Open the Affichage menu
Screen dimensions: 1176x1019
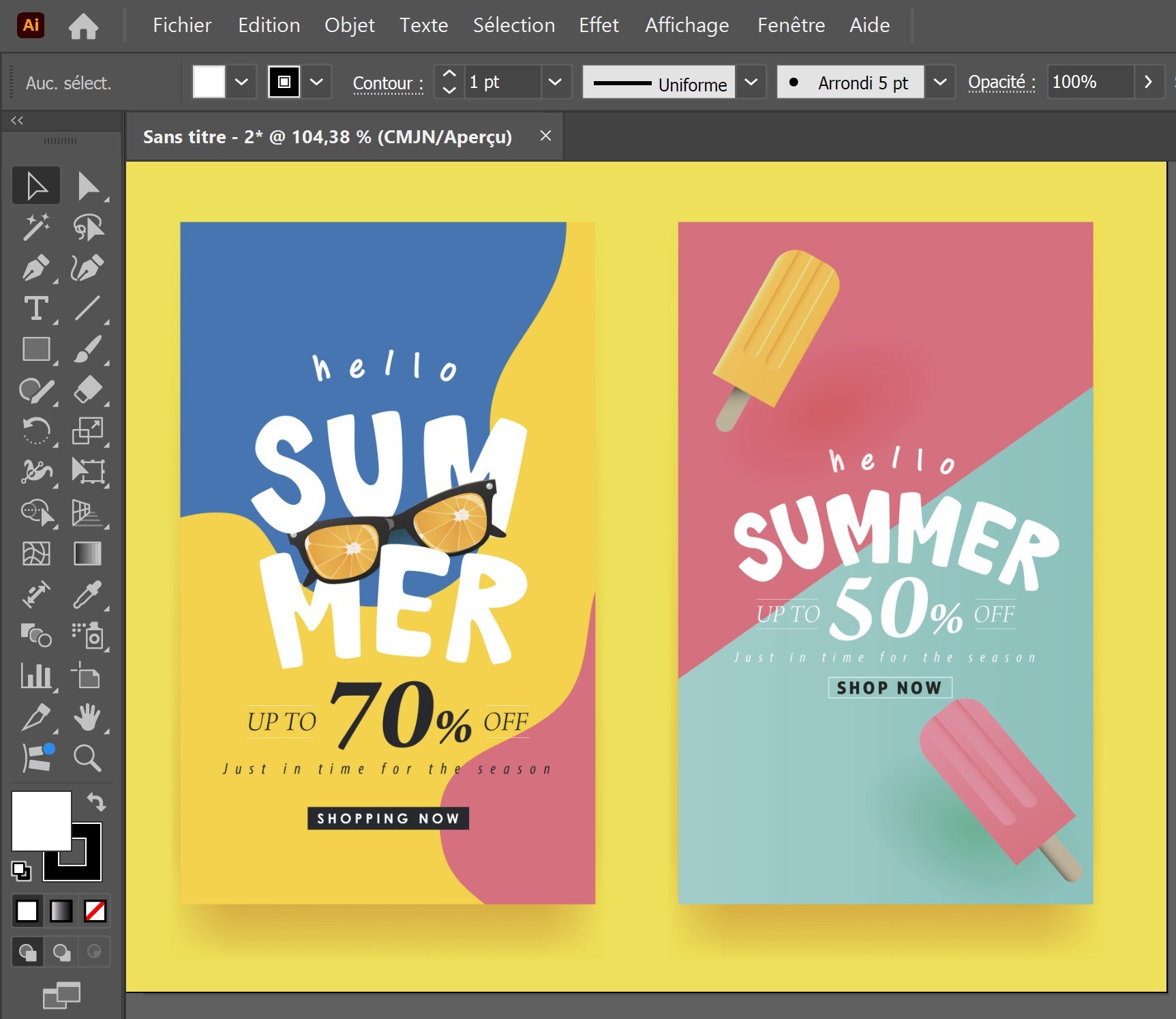pos(687,25)
